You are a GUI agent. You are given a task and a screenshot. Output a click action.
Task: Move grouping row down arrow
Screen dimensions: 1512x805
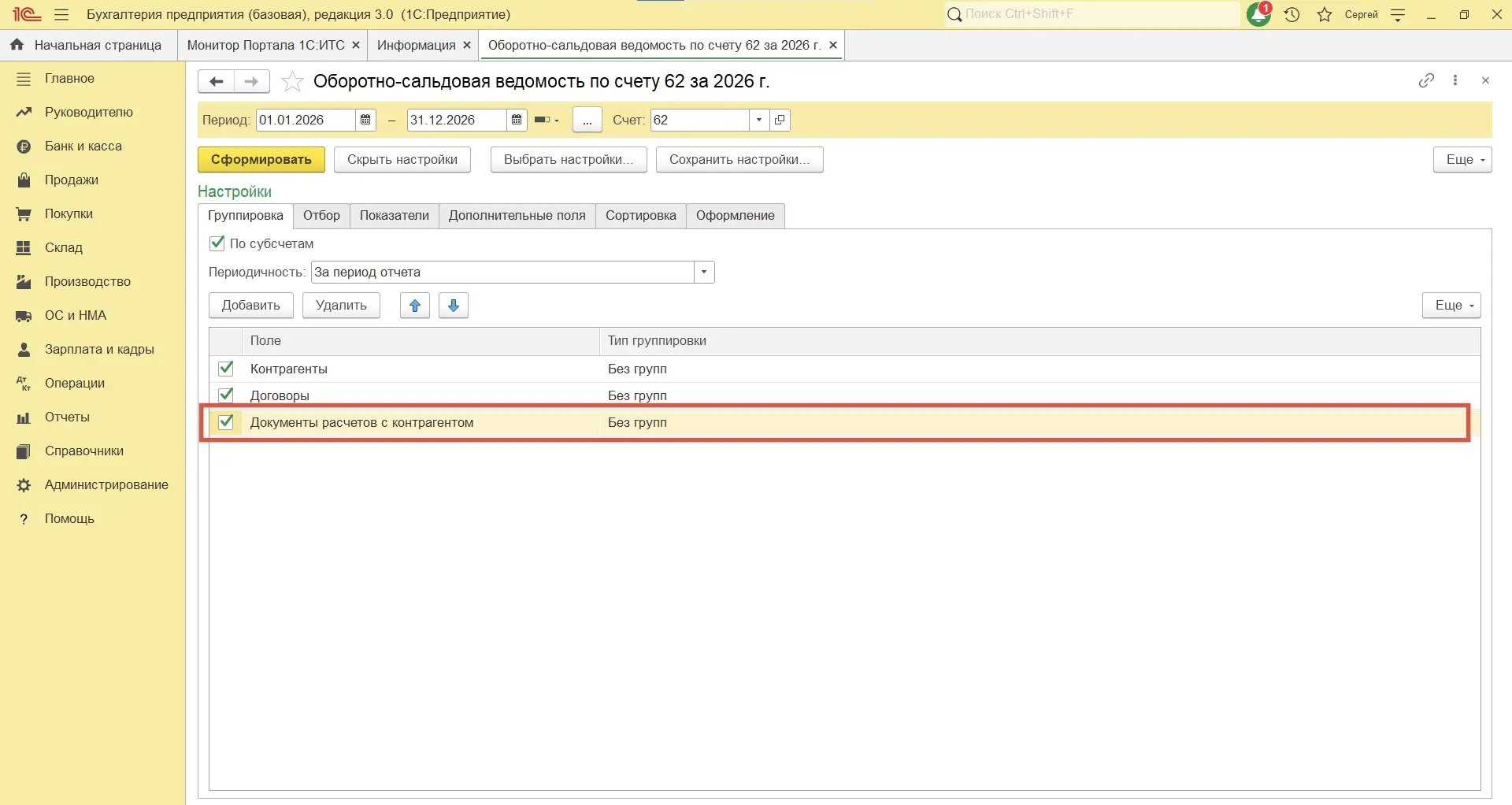[454, 306]
